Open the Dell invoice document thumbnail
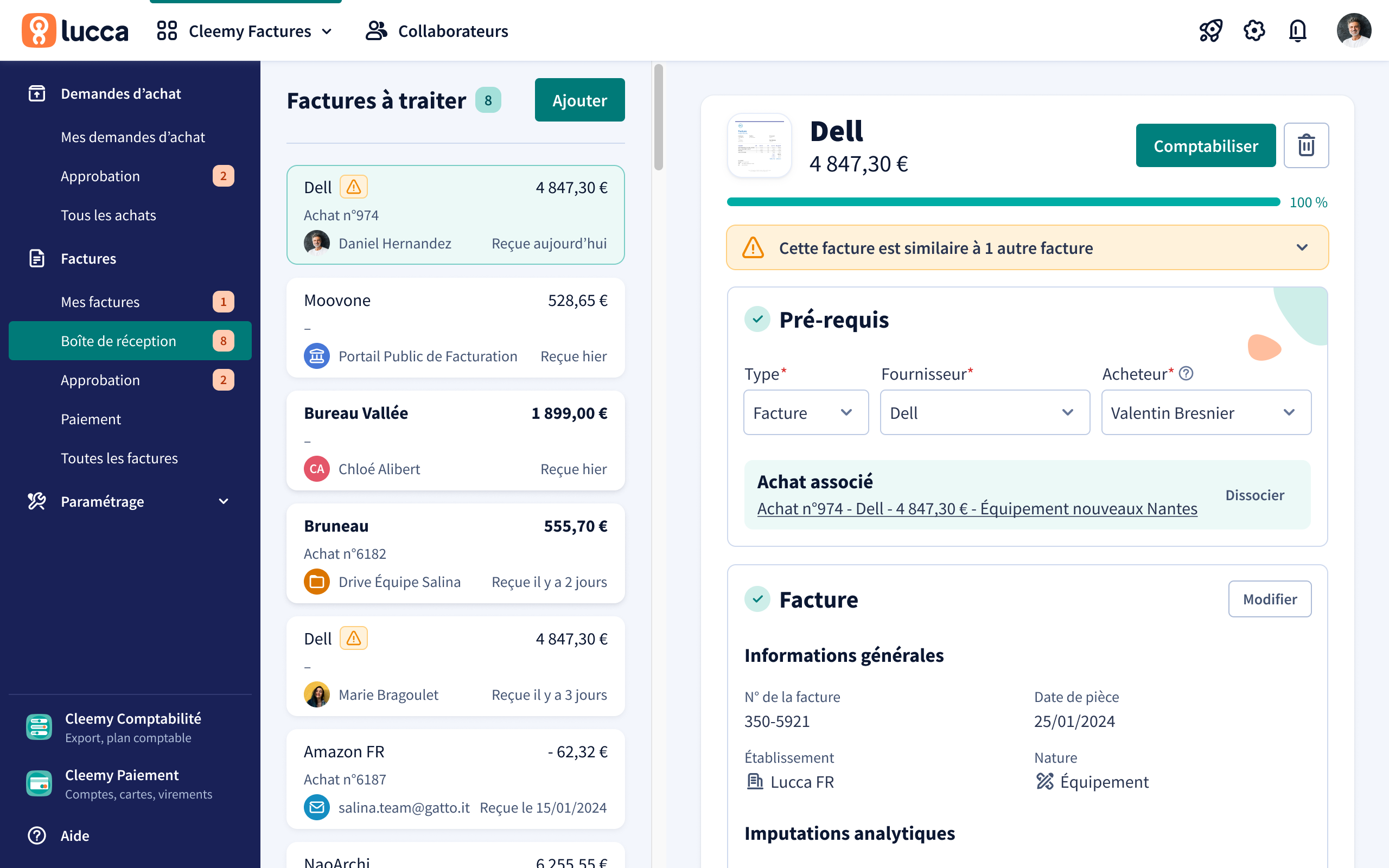 [x=759, y=146]
